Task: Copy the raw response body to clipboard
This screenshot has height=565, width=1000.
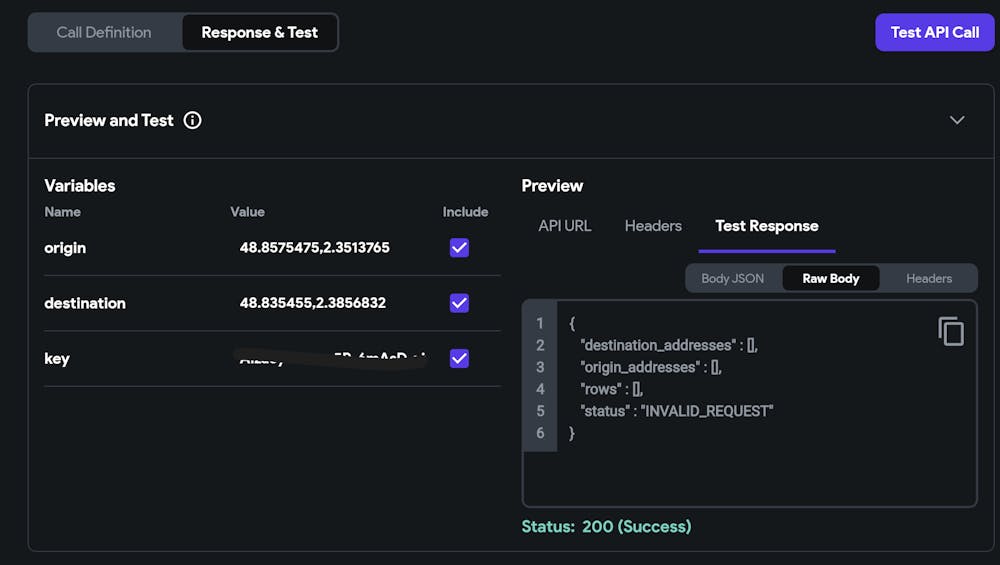Action: coord(950,331)
